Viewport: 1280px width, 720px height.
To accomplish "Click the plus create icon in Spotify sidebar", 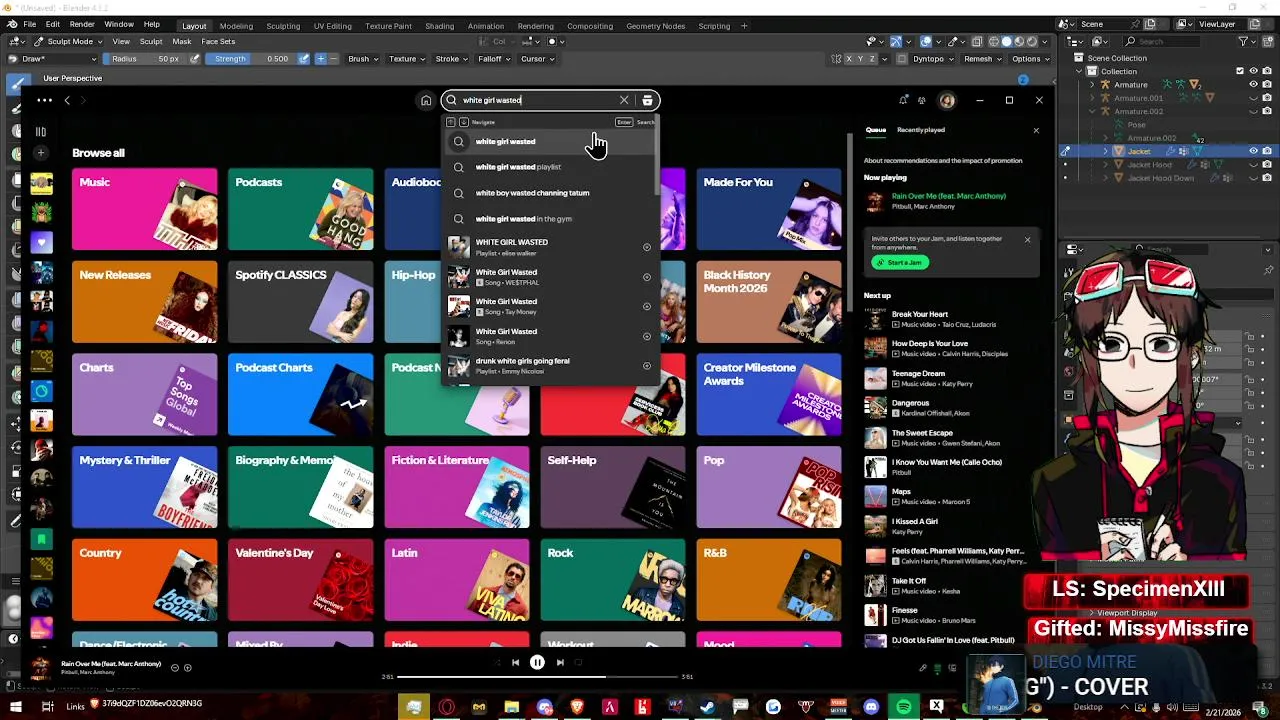I will 41,153.
